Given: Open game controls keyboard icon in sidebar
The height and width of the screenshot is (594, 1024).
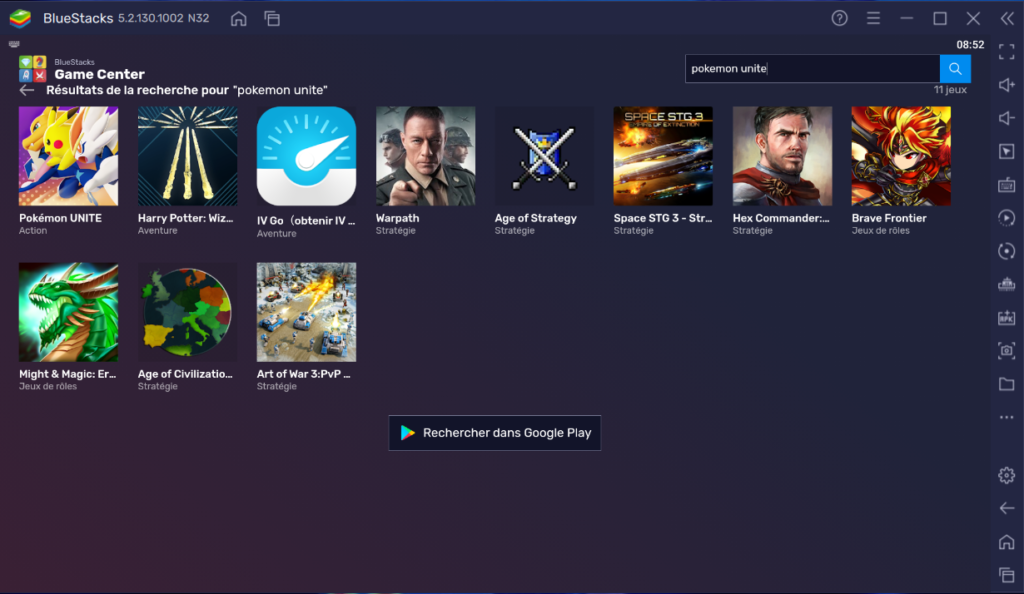Looking at the screenshot, I should coord(1006,185).
